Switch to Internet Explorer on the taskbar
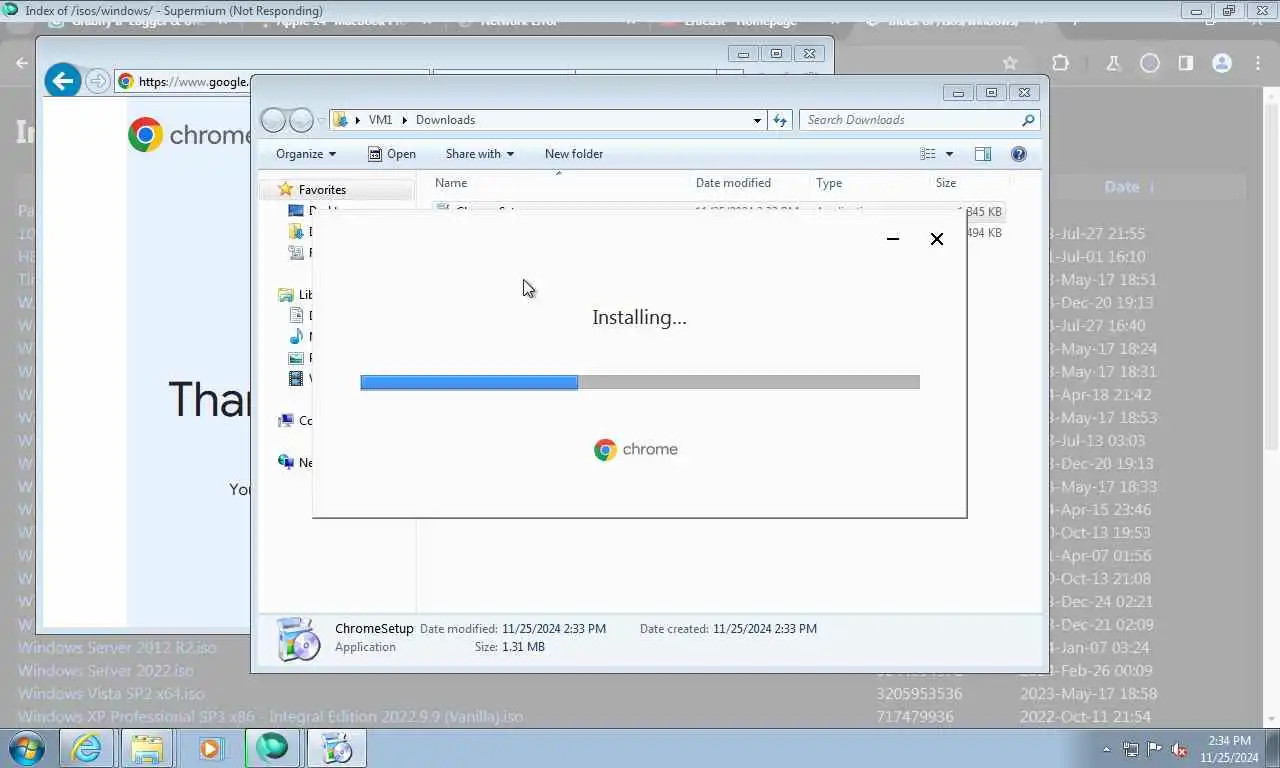The image size is (1280, 768). click(86, 748)
